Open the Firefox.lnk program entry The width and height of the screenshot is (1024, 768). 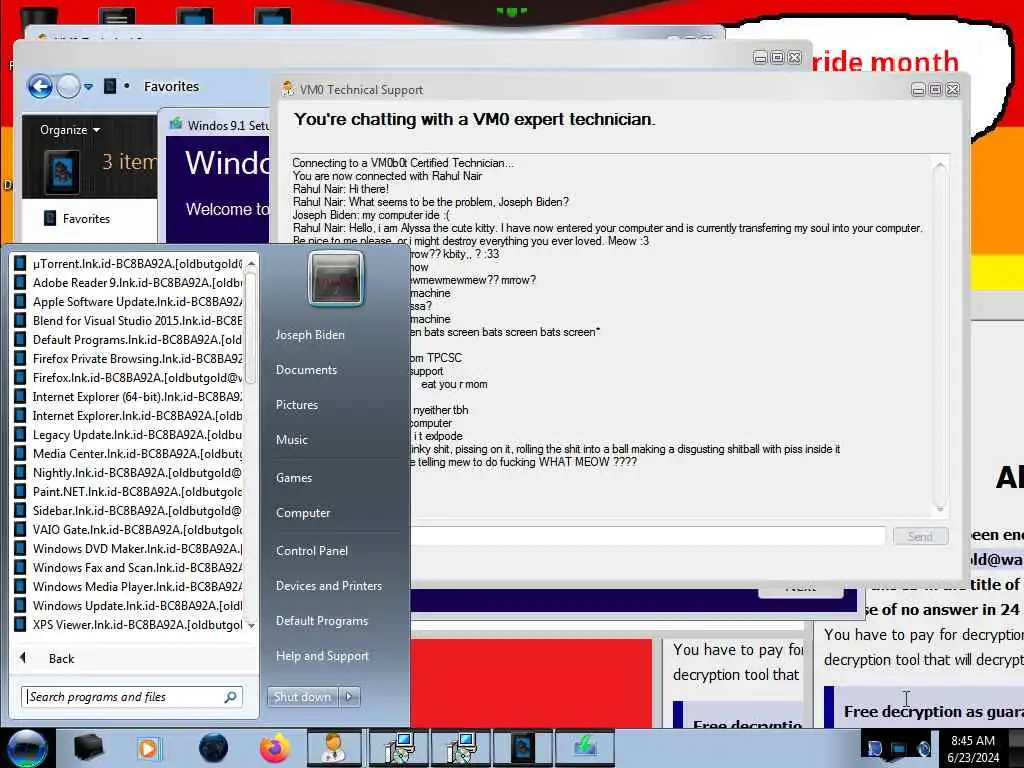coord(128,377)
